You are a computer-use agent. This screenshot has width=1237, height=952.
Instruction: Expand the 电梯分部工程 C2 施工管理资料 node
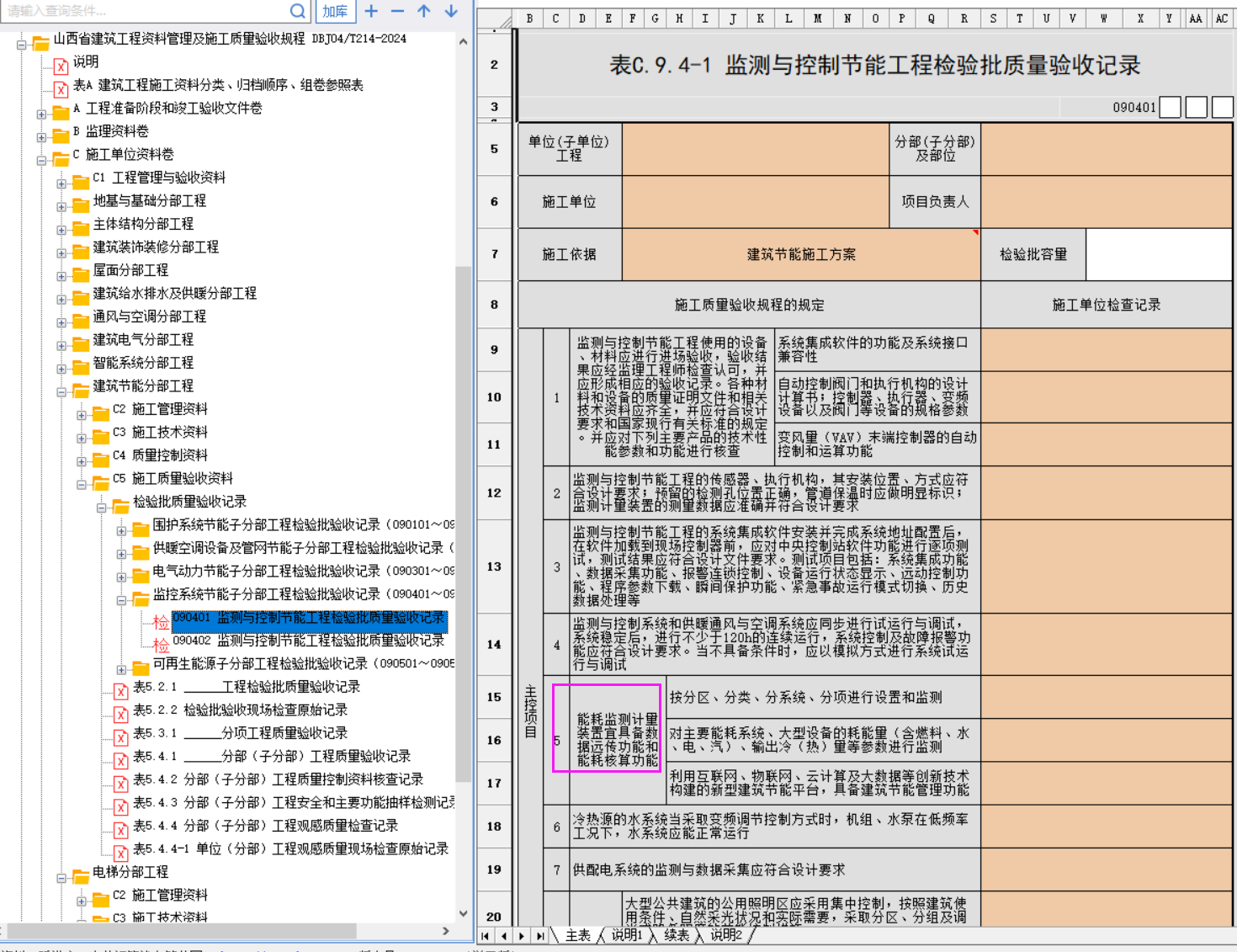tap(82, 901)
